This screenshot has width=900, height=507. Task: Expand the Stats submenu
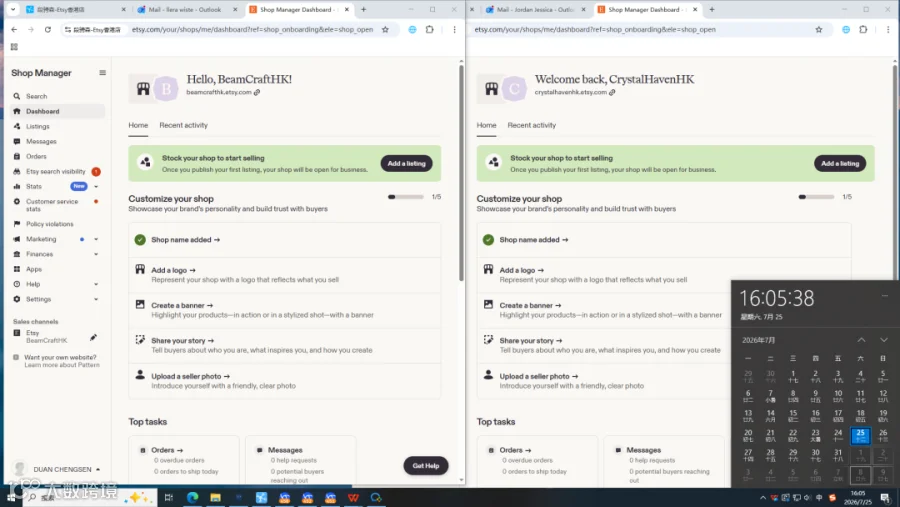(x=96, y=187)
